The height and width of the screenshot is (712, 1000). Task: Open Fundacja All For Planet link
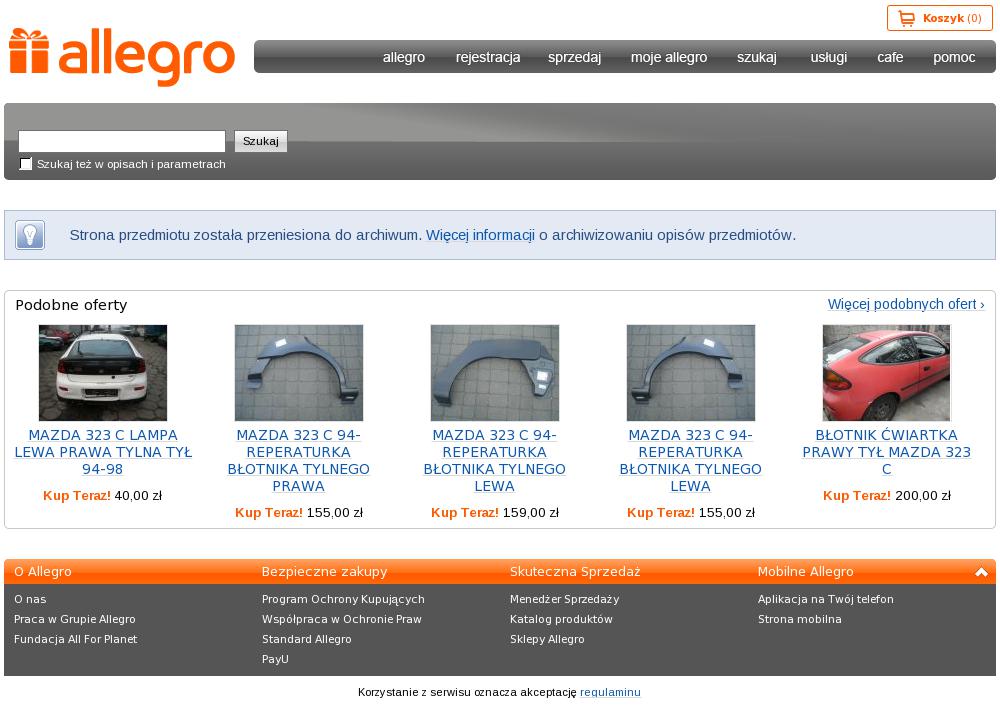(x=75, y=639)
